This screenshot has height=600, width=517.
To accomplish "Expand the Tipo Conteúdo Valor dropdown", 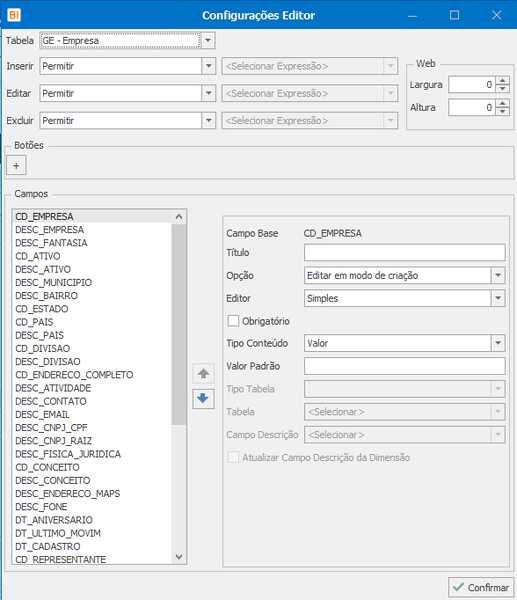I will click(497, 343).
